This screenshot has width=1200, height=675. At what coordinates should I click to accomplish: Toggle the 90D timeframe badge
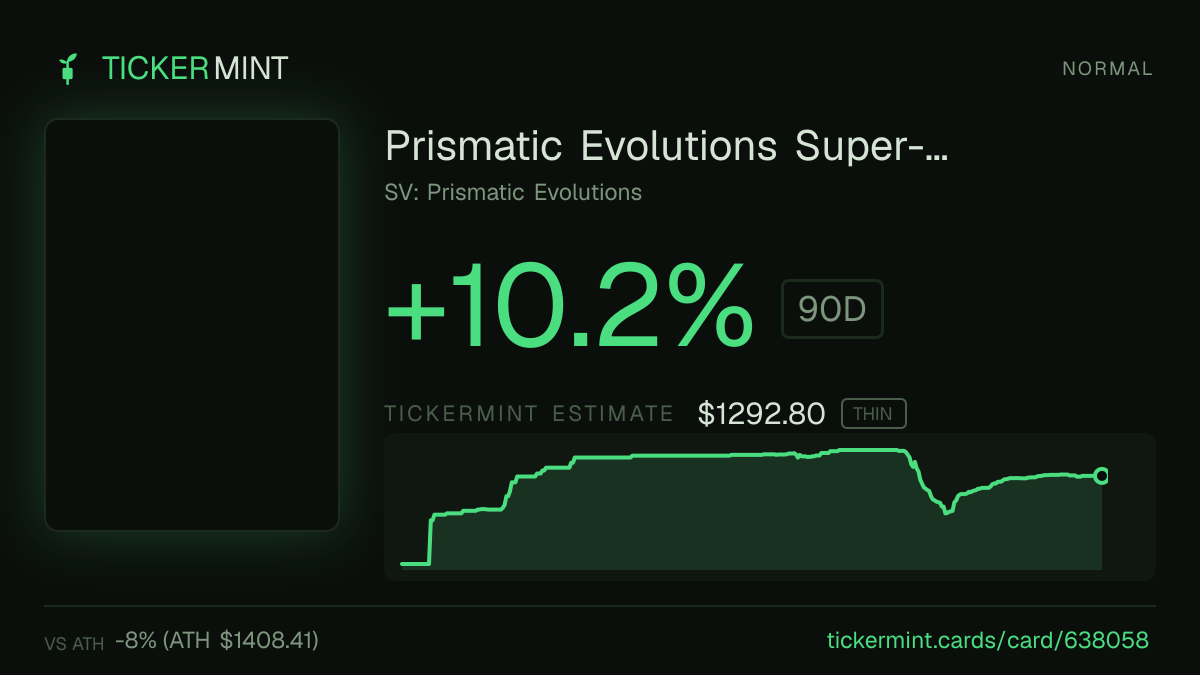point(832,309)
